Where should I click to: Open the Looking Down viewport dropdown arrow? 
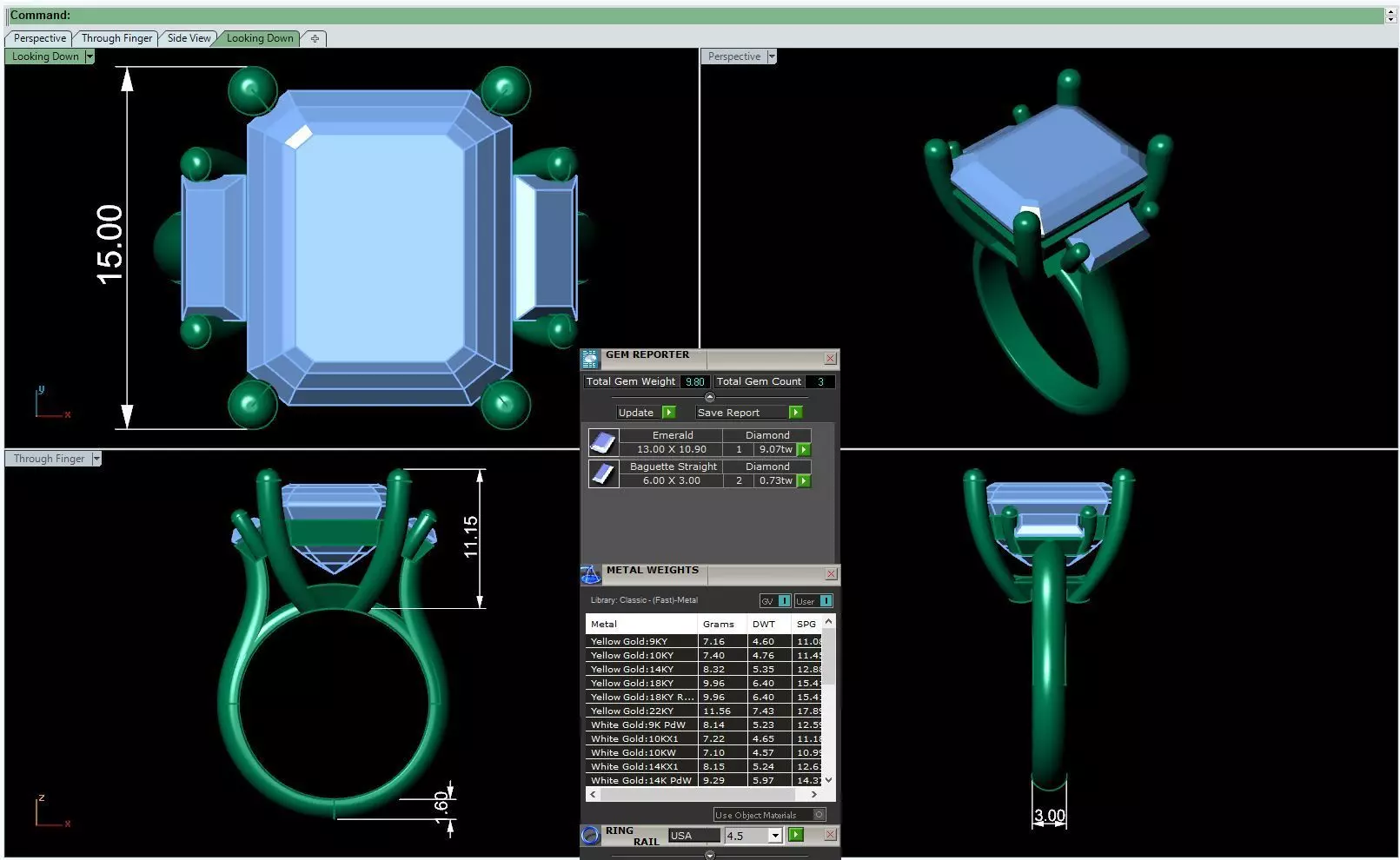coord(89,56)
